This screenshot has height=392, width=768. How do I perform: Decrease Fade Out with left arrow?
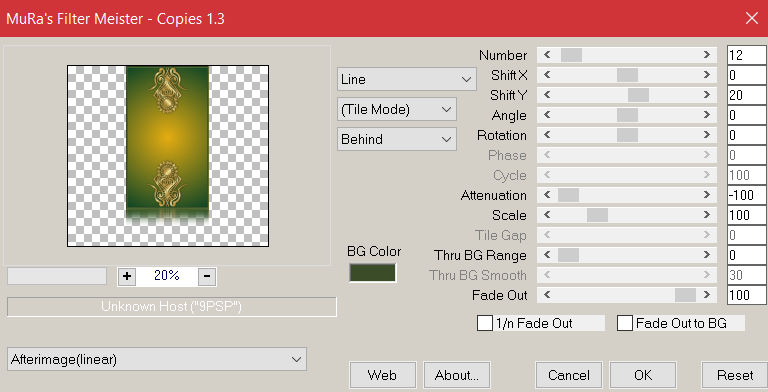click(547, 295)
